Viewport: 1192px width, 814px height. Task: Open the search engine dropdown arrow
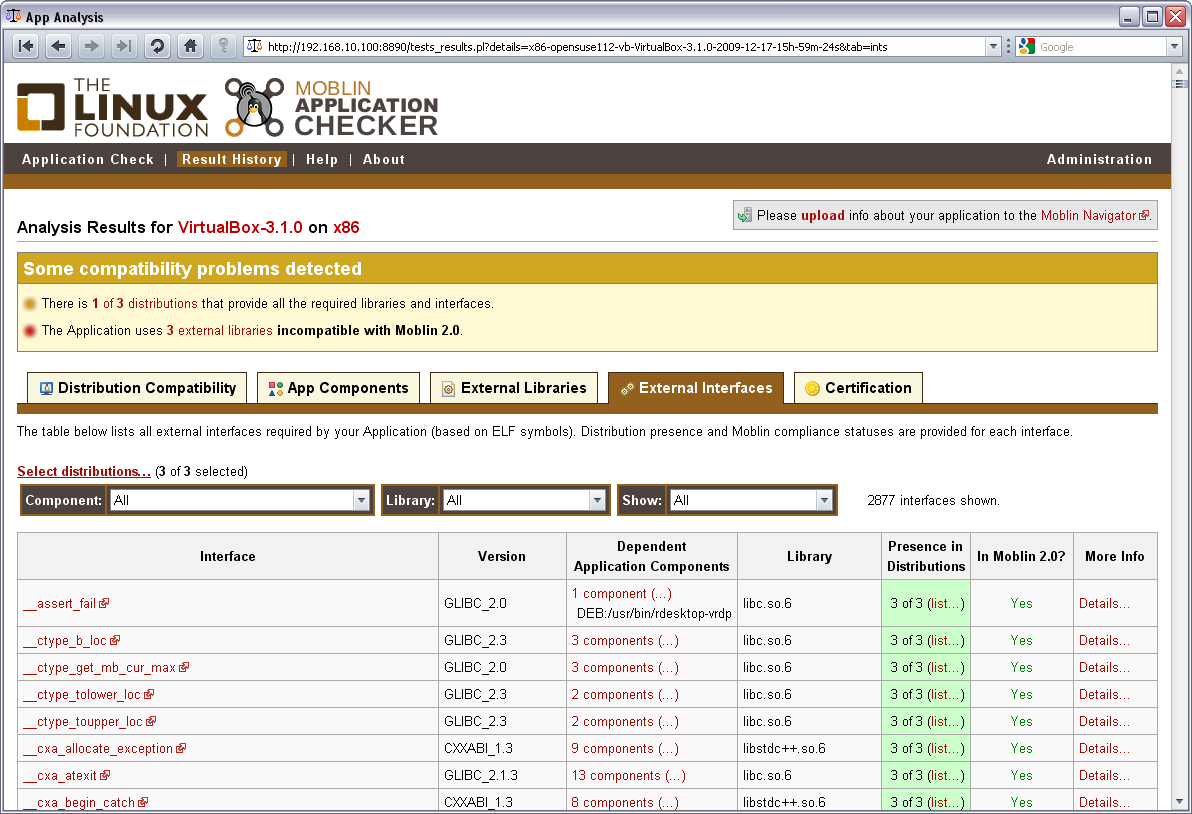click(x=1175, y=46)
